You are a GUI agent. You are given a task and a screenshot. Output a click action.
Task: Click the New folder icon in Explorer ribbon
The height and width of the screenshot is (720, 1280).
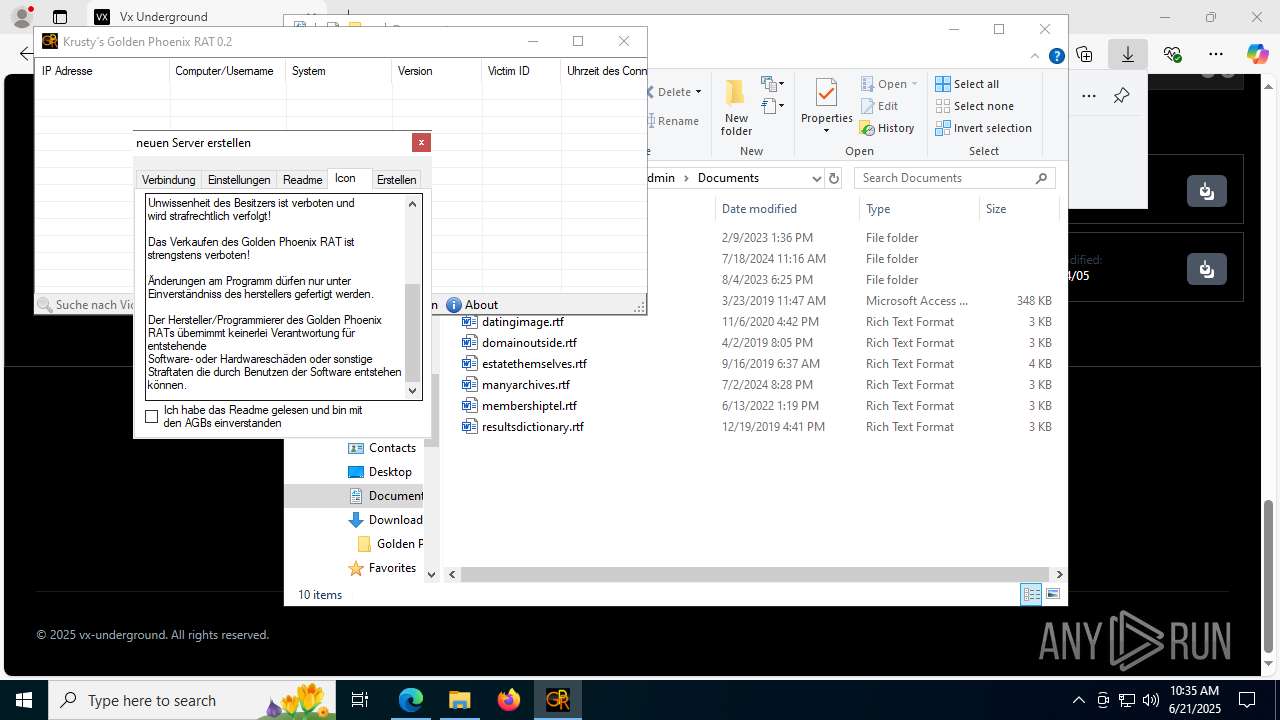point(736,92)
